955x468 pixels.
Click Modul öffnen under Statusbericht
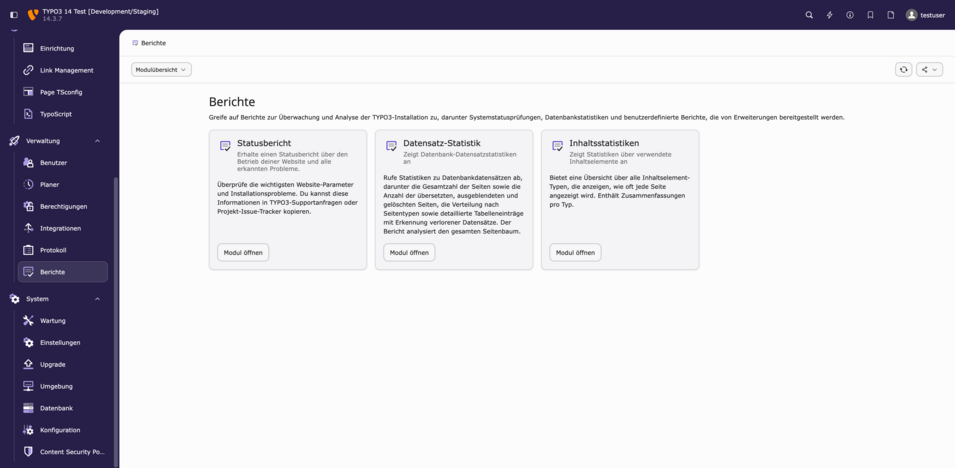pos(243,252)
